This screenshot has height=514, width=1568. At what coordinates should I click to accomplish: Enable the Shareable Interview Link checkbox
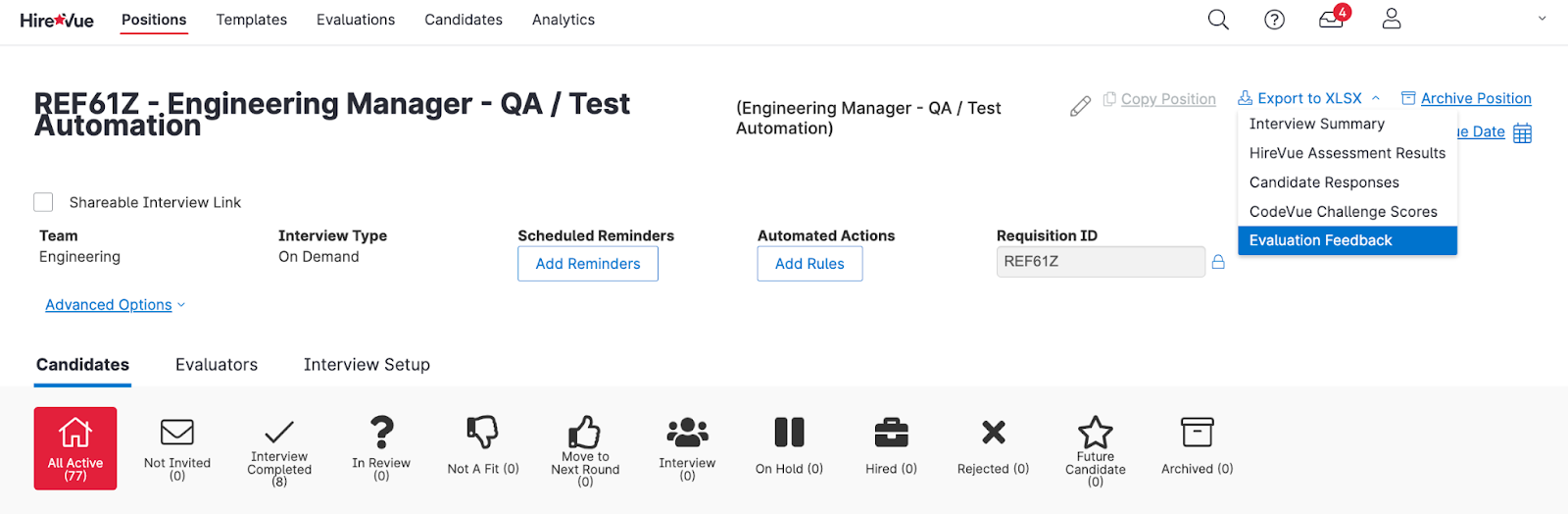(x=43, y=202)
